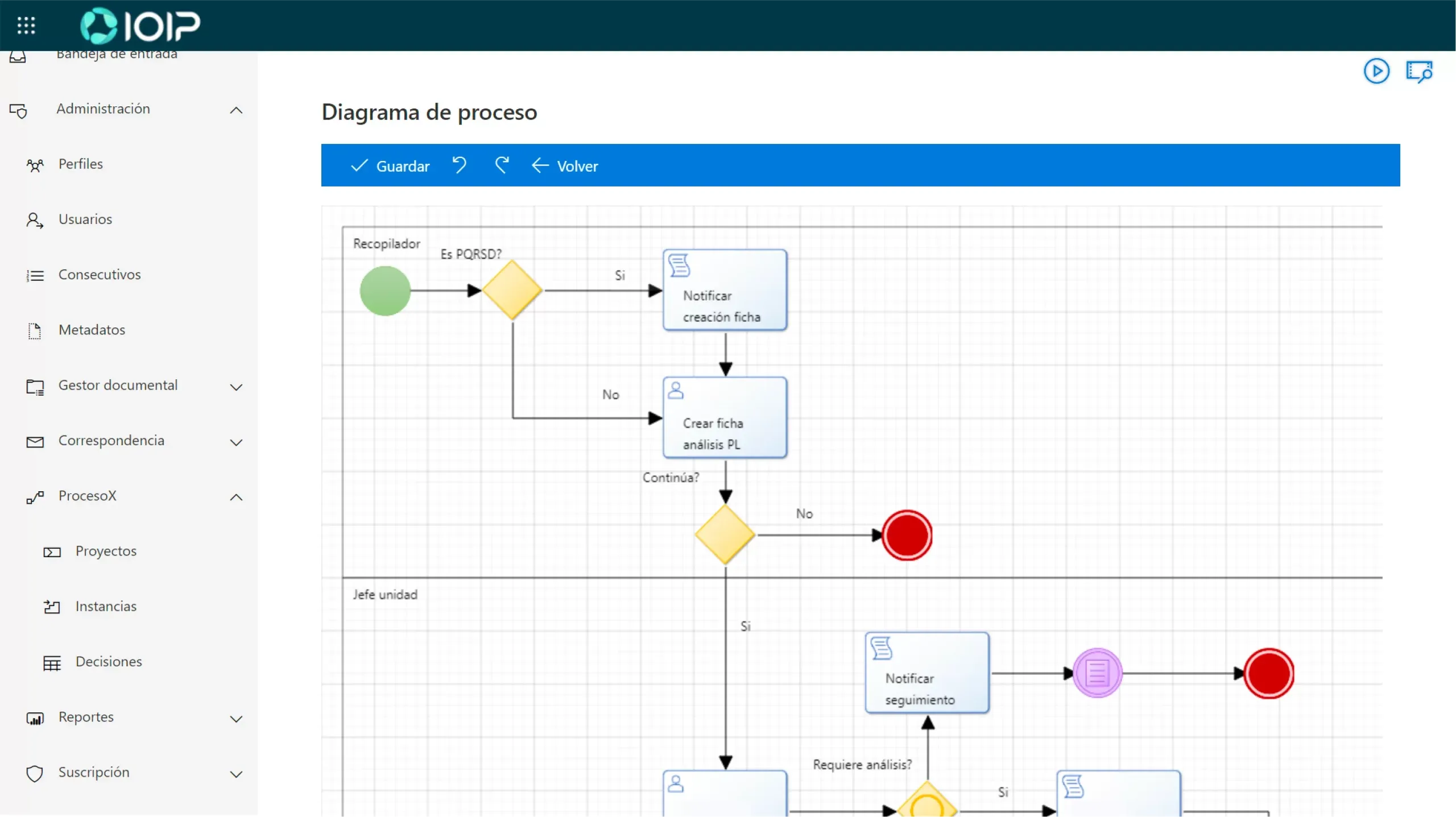Open Decisiones in the sidebar

109,662
